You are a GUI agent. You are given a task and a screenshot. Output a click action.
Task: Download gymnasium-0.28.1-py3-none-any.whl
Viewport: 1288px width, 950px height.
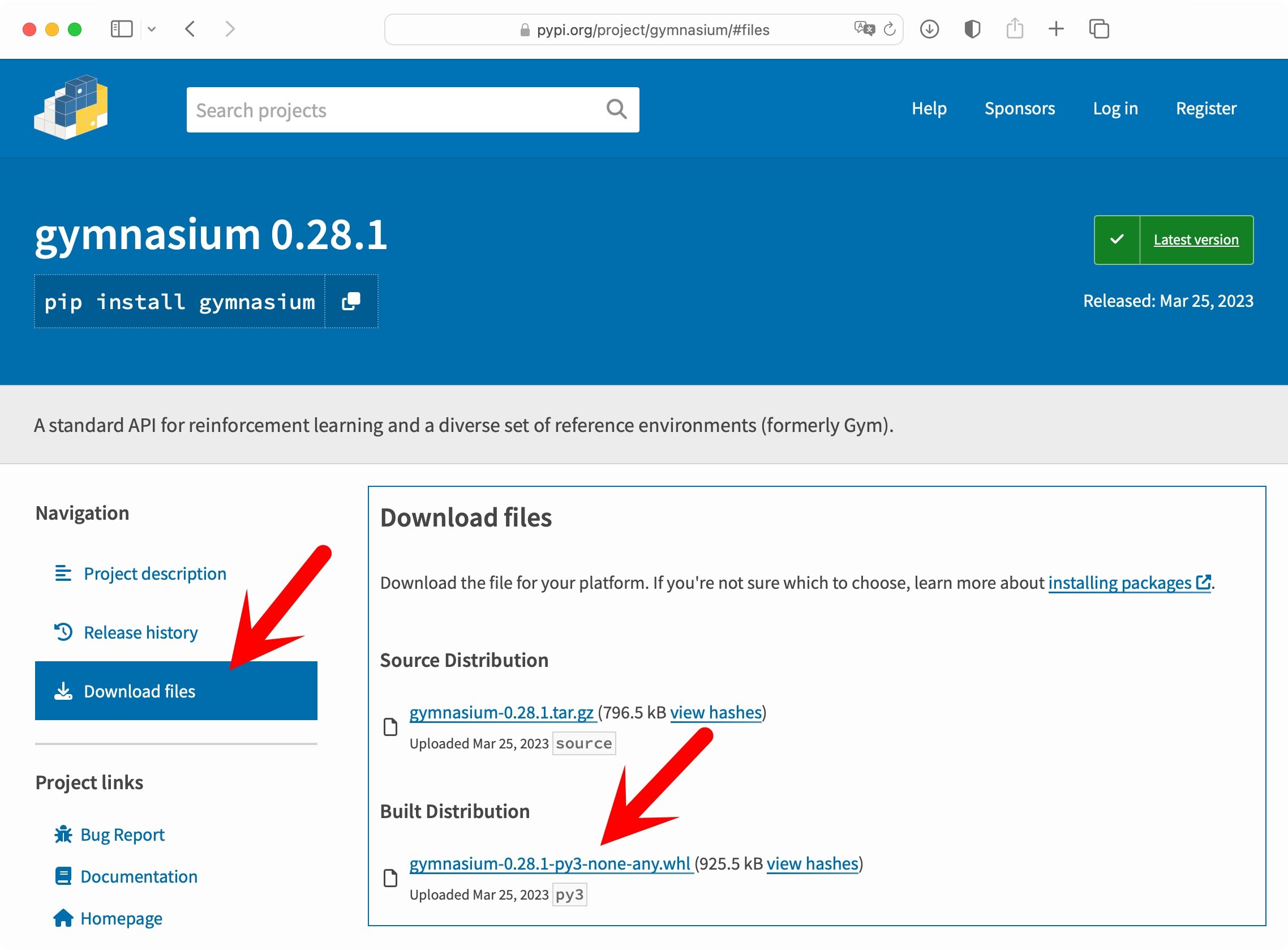(x=549, y=864)
